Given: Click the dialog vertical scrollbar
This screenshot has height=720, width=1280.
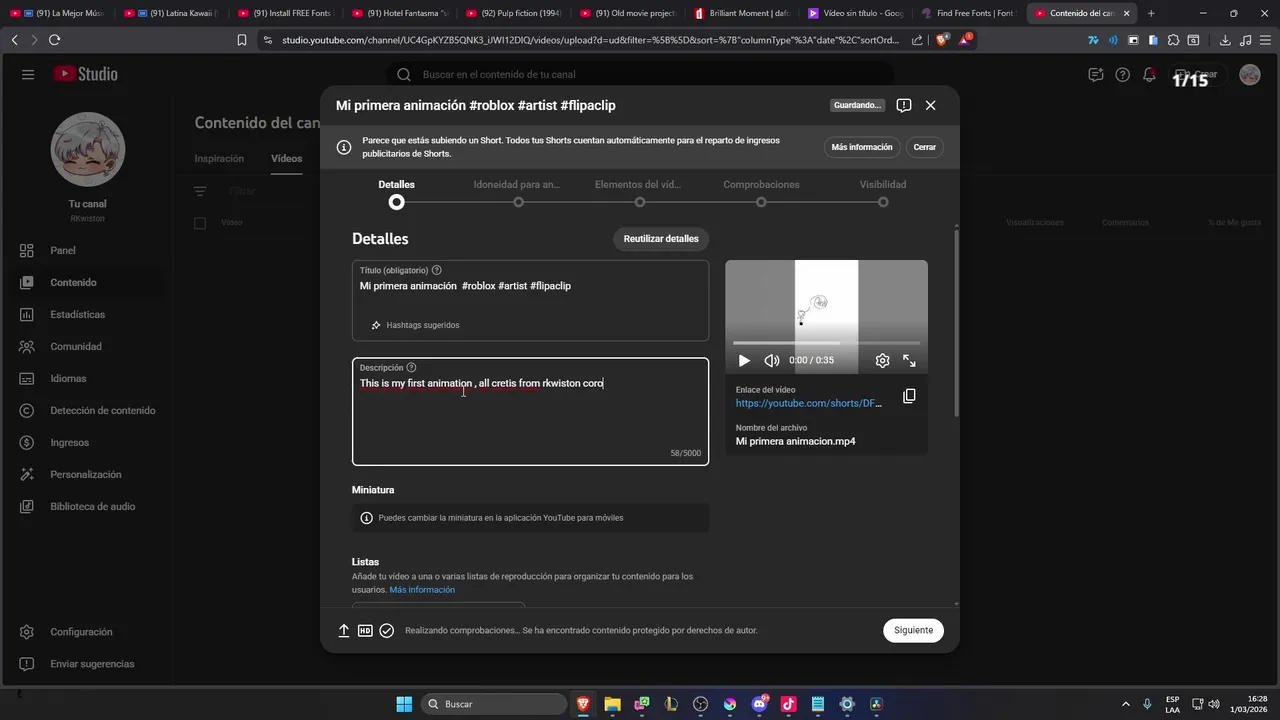Looking at the screenshot, I should pyautogui.click(x=956, y=325).
